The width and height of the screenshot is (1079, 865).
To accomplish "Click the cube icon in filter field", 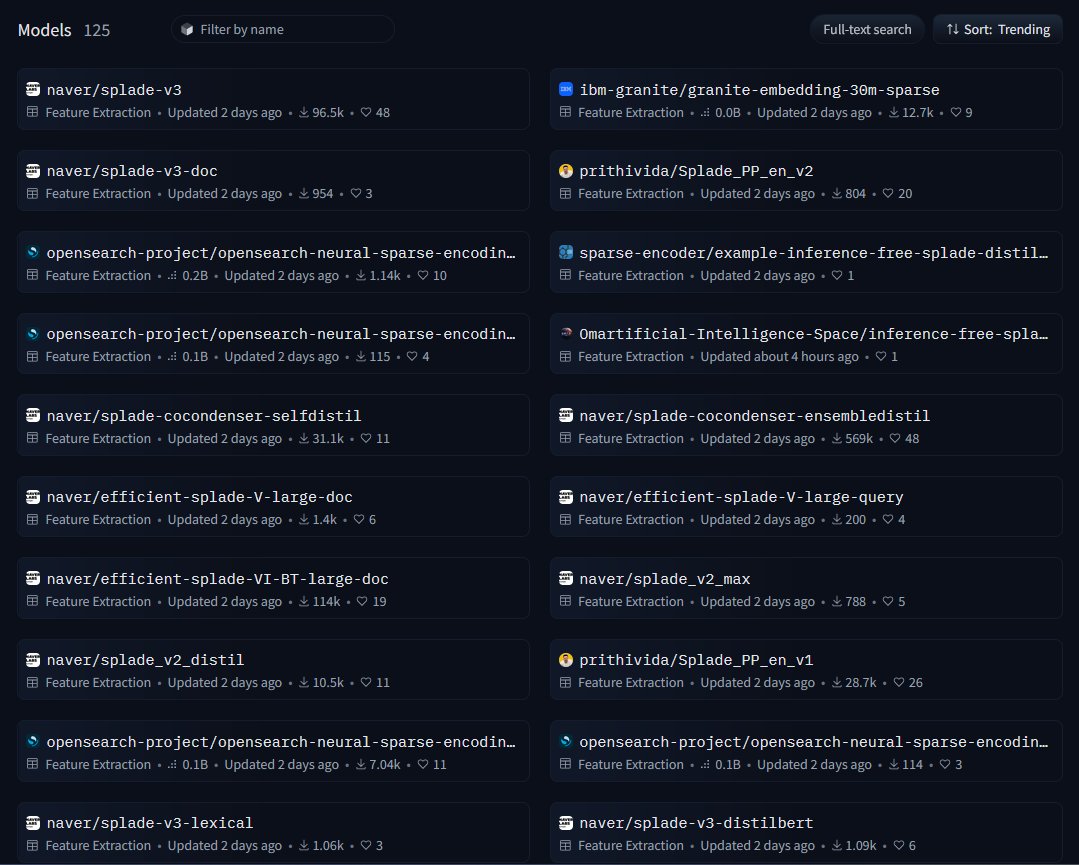I will [186, 30].
